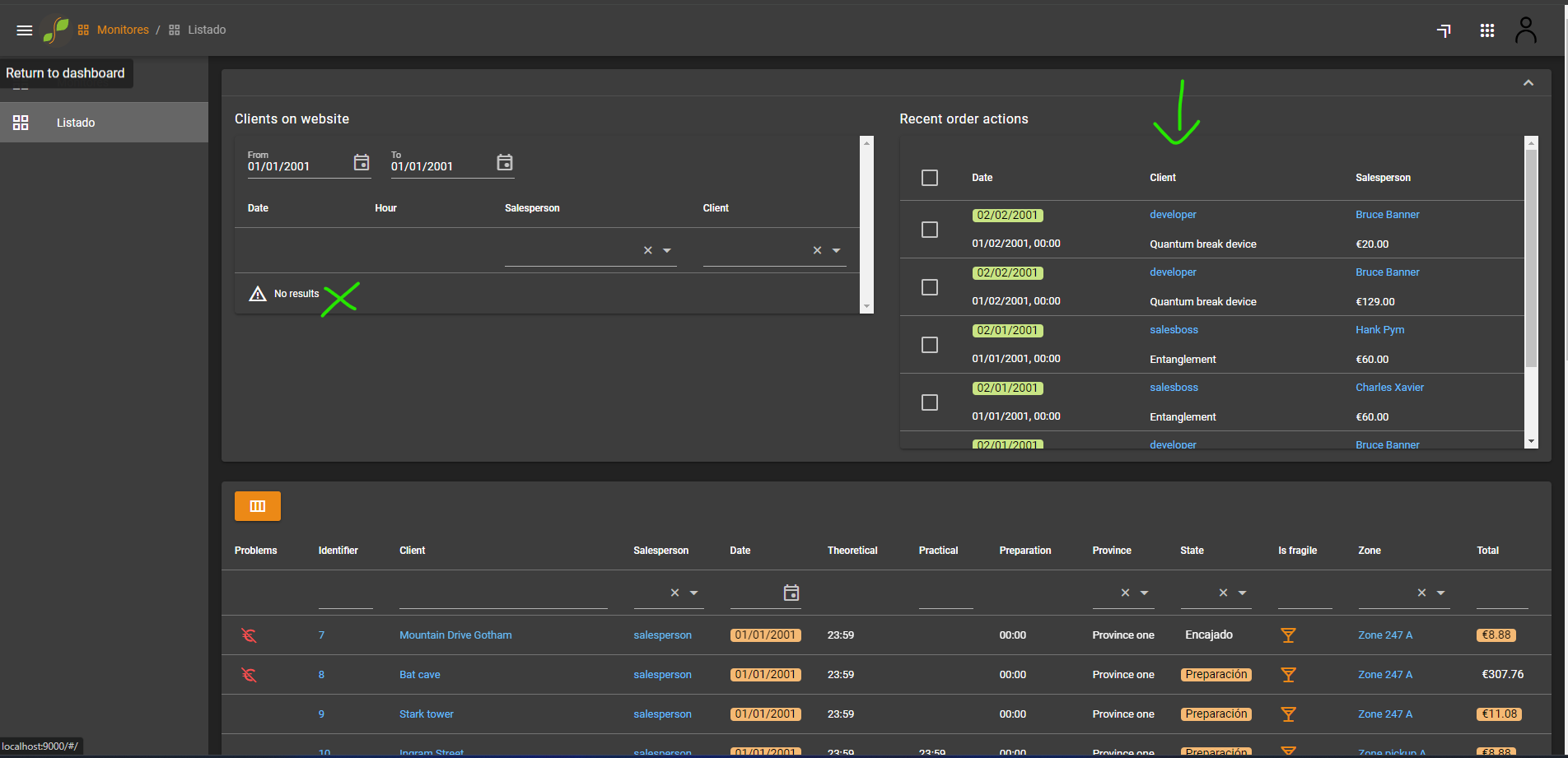This screenshot has height=758, width=1568.
Task: Click fragile glass icon for Mountain Drive Gotham
Action: [1289, 635]
